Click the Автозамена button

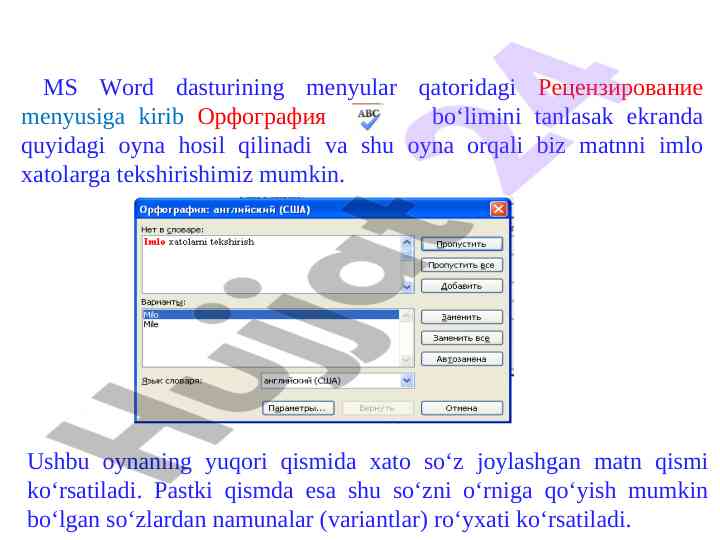pyautogui.click(x=461, y=359)
